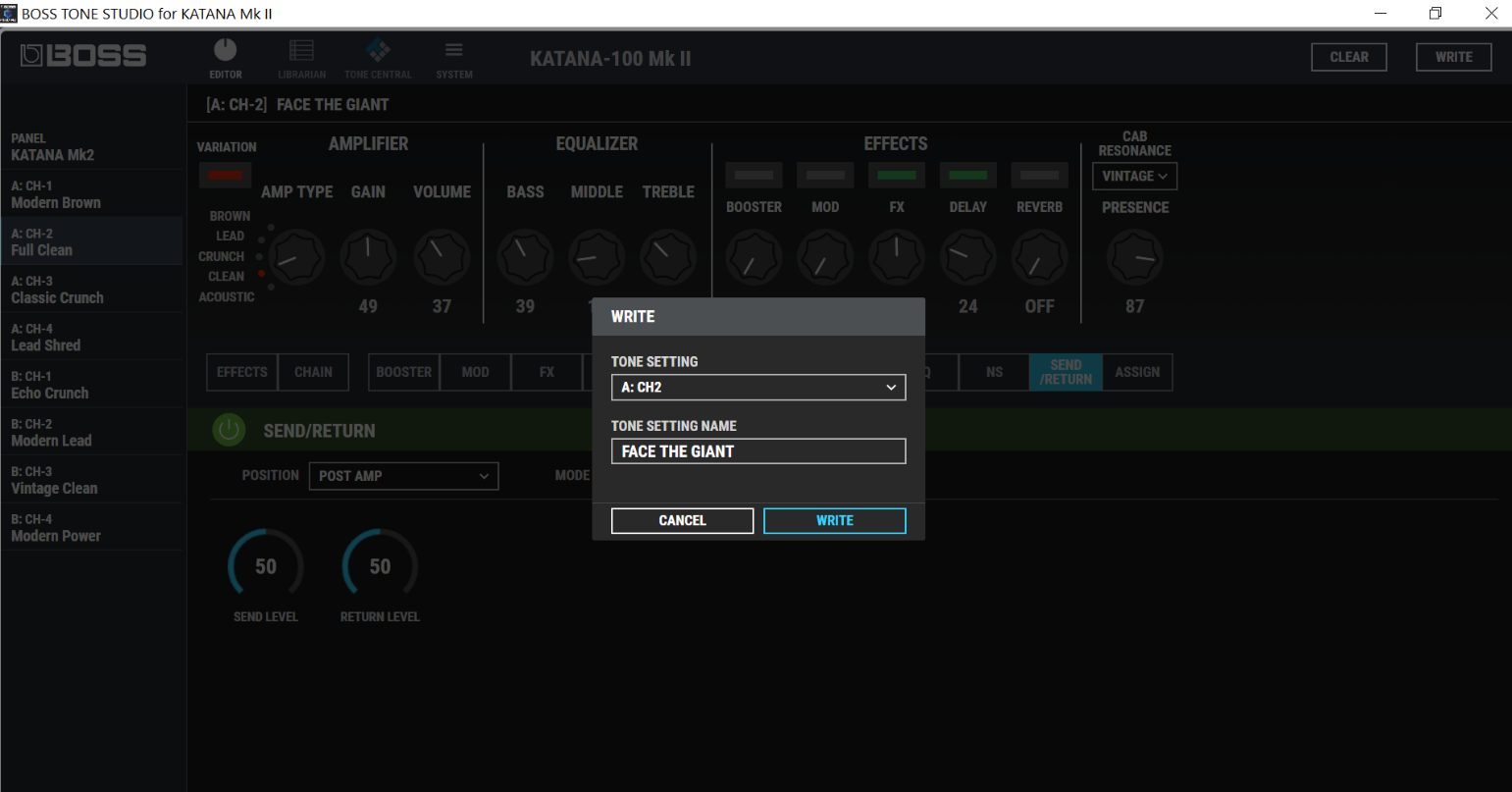Select the Assign tab
This screenshot has height=792, width=1512.
point(1137,372)
